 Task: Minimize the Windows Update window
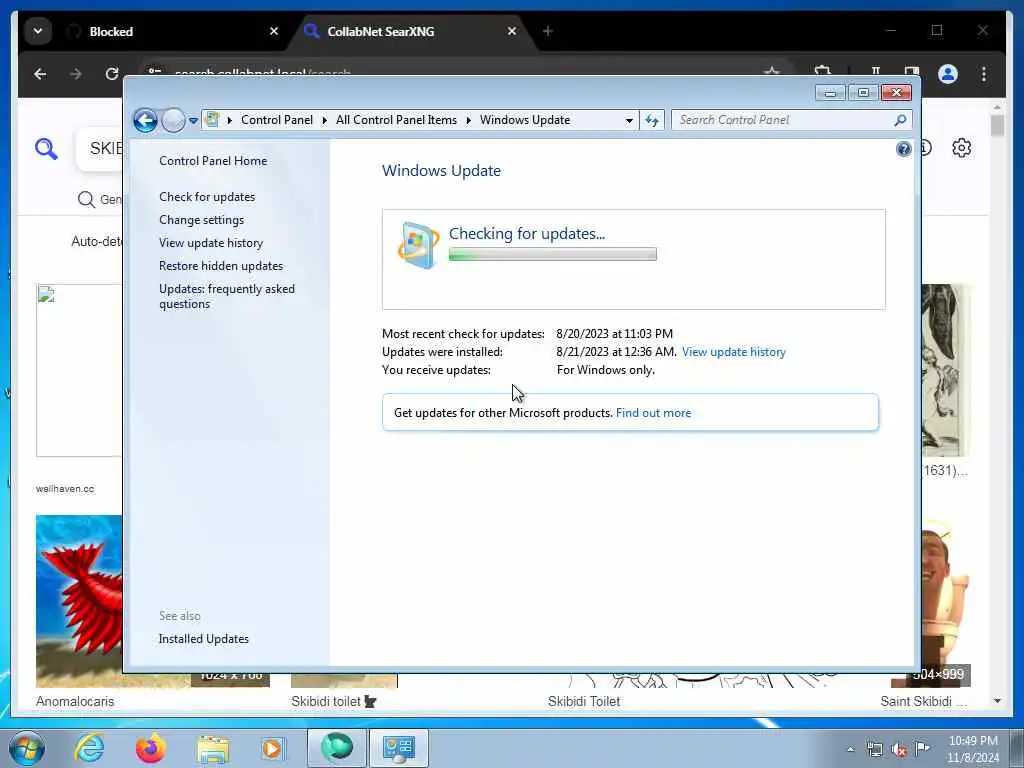point(830,93)
